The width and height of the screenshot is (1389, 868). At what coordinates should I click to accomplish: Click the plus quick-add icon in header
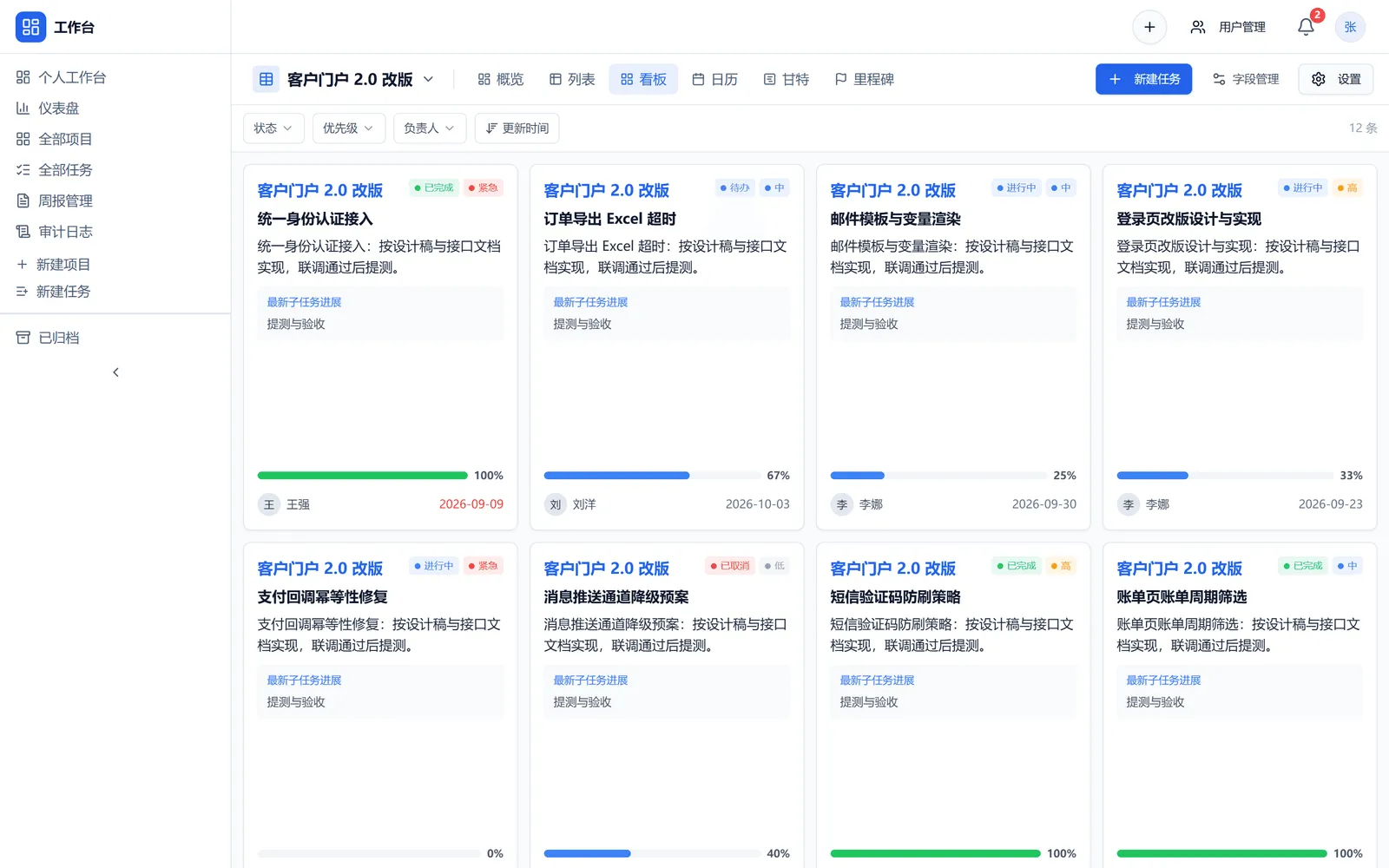coord(1149,27)
